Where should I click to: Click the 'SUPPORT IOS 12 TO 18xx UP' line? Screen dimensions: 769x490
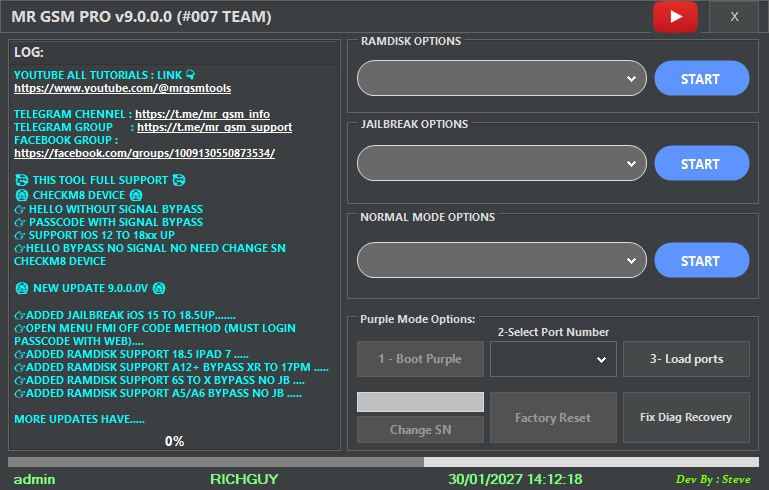coord(95,235)
